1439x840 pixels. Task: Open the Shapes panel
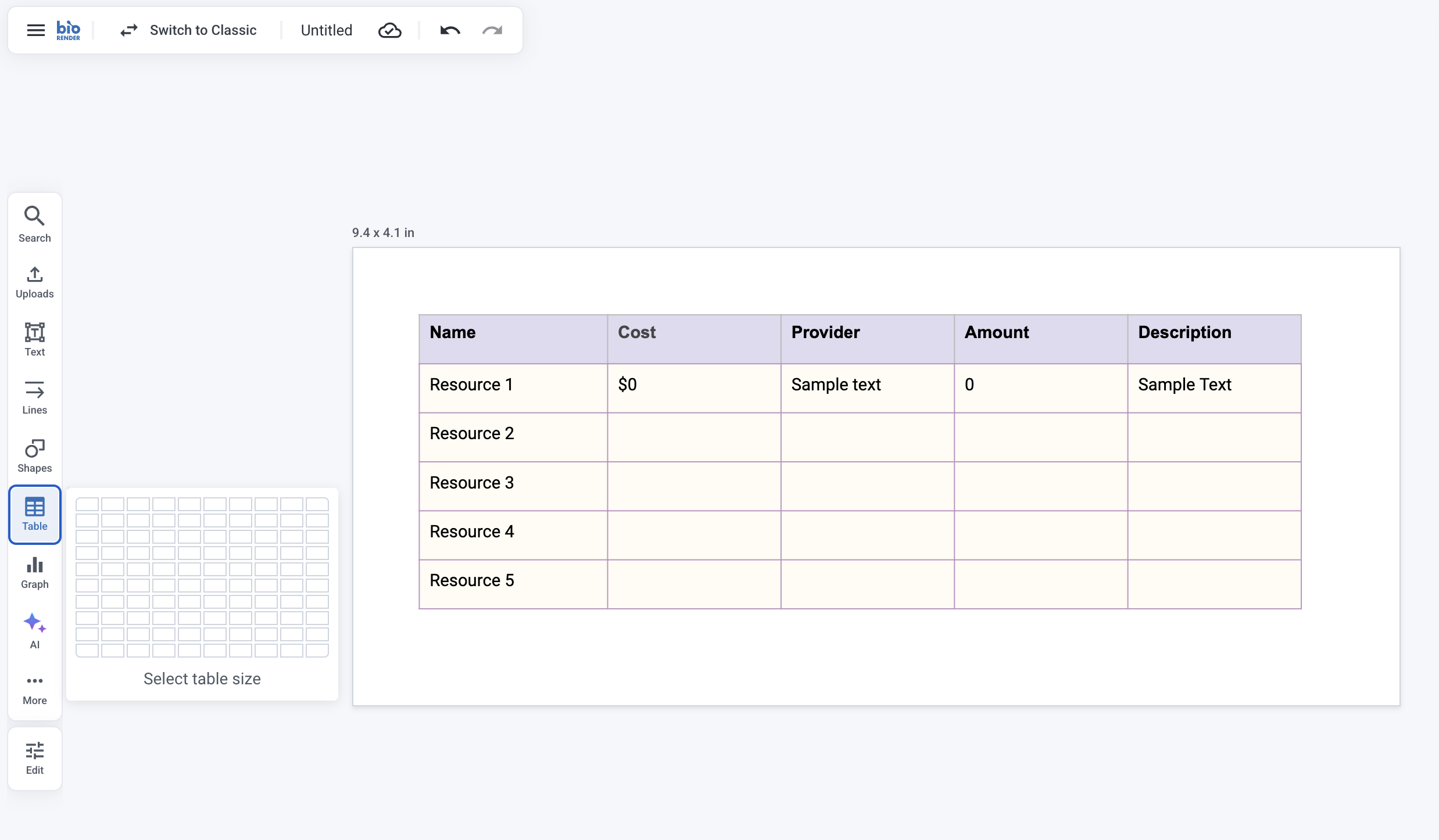tap(35, 455)
